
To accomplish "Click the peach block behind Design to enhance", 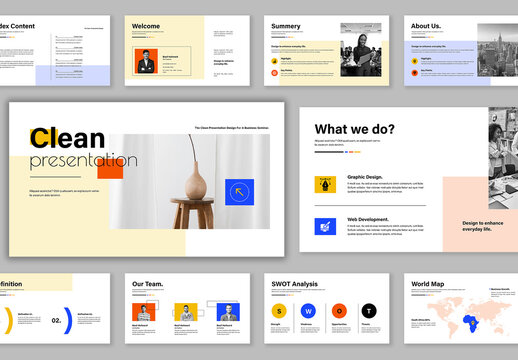I will tap(480, 214).
